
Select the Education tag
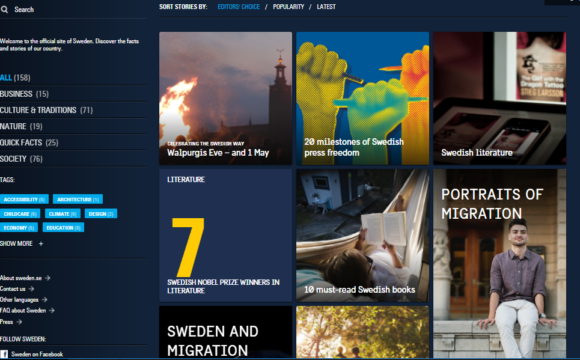[x=63, y=228]
